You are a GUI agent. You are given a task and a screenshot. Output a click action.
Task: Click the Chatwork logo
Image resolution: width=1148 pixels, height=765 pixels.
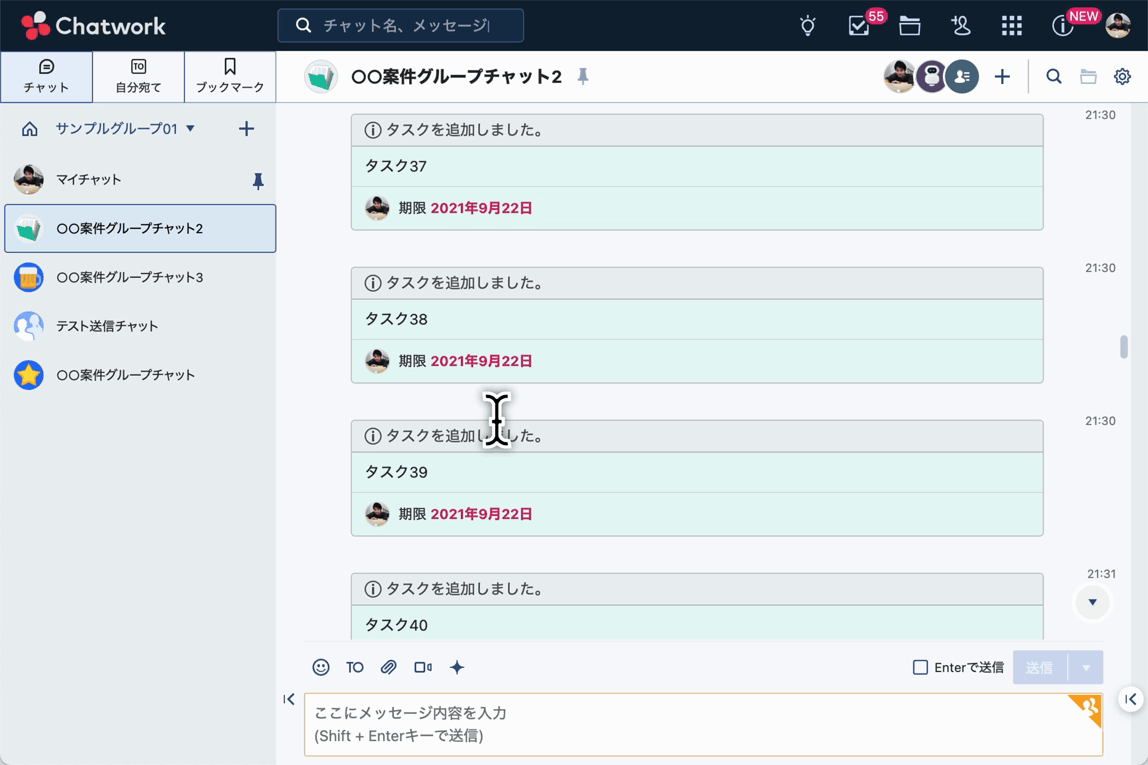click(93, 26)
